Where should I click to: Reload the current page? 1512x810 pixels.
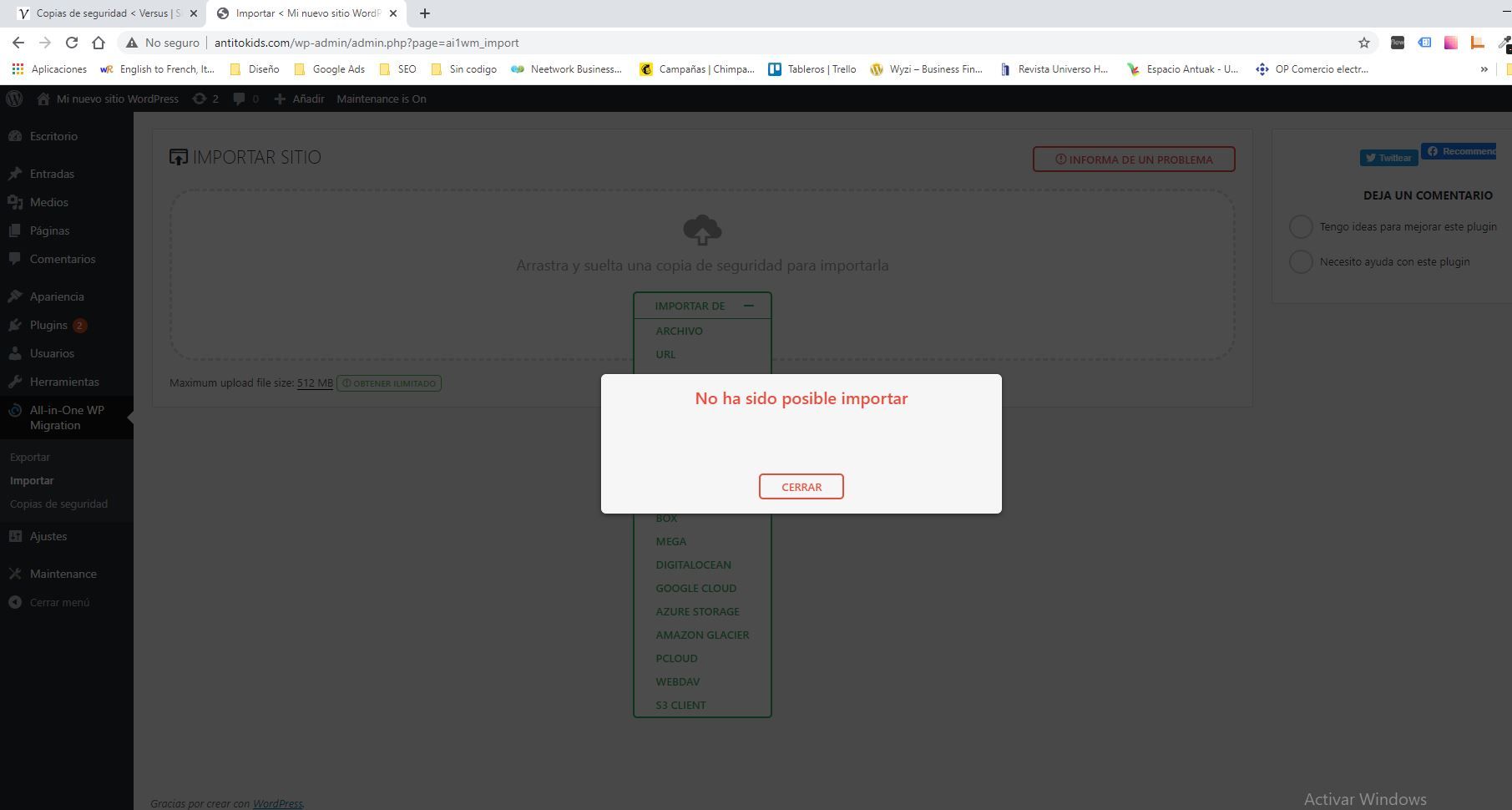[x=72, y=43]
